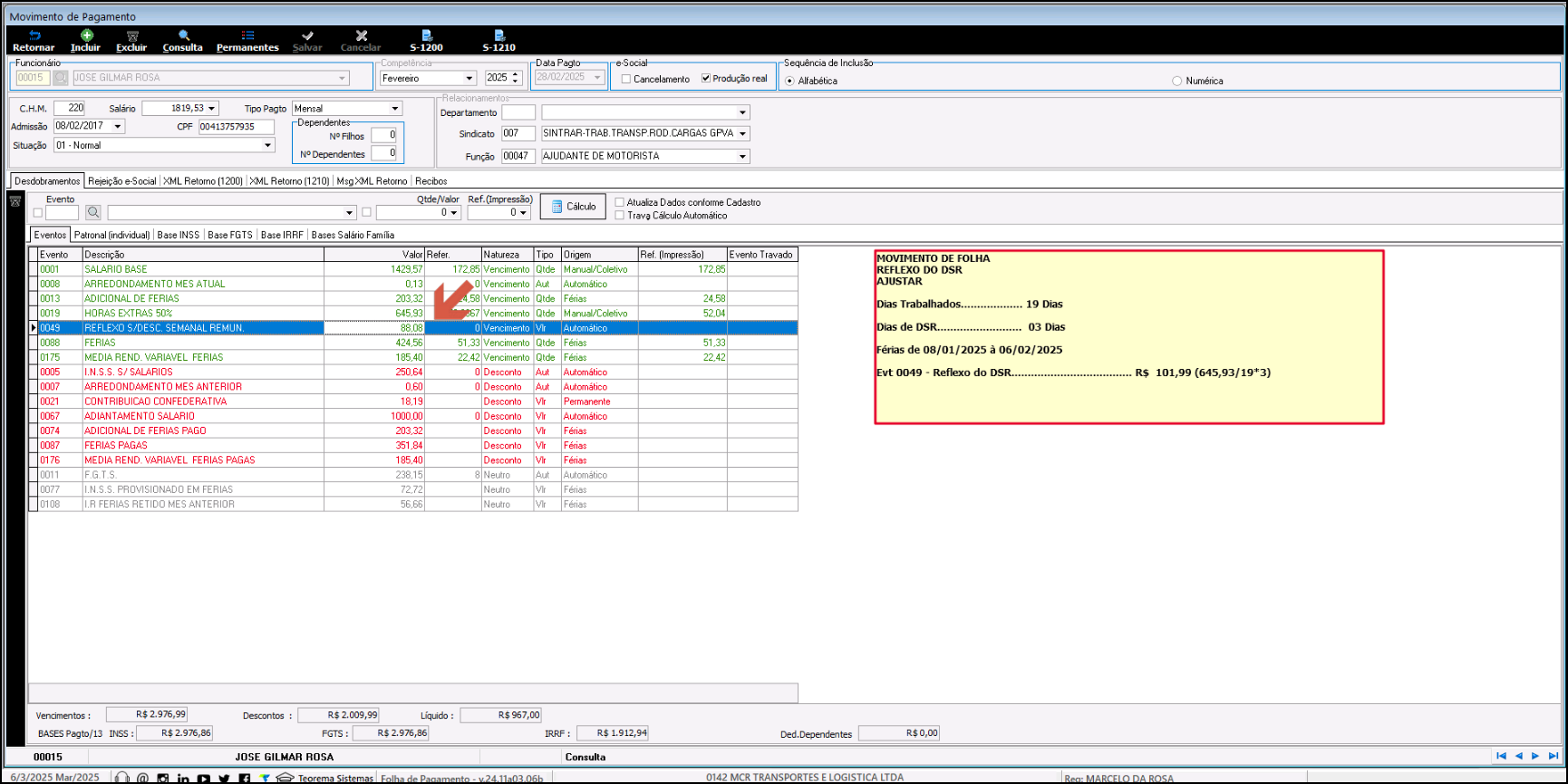Go to next record navigation arrow
1568x784 pixels.
[x=1535, y=756]
